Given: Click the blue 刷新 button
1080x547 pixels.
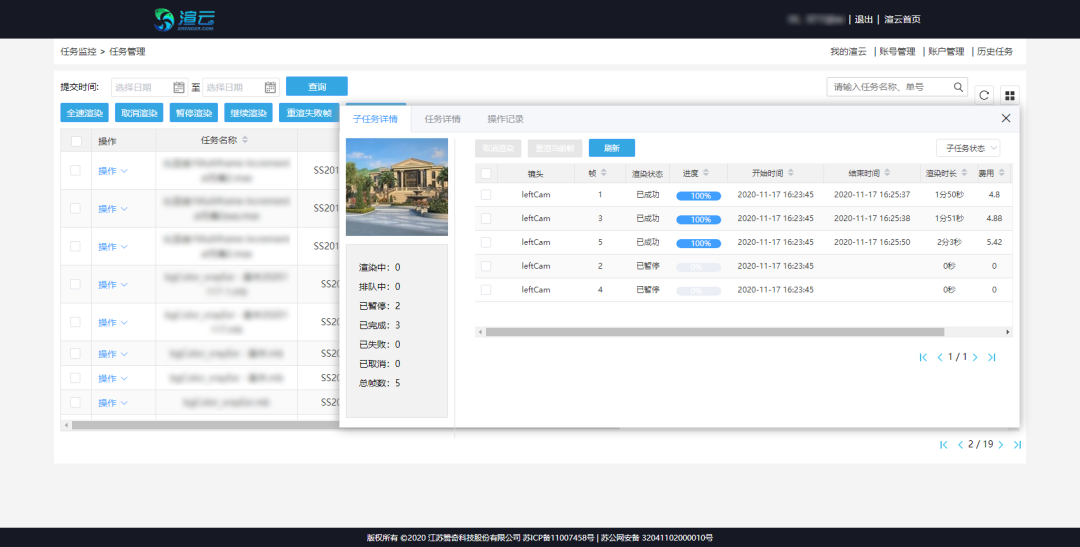Looking at the screenshot, I should (x=611, y=148).
